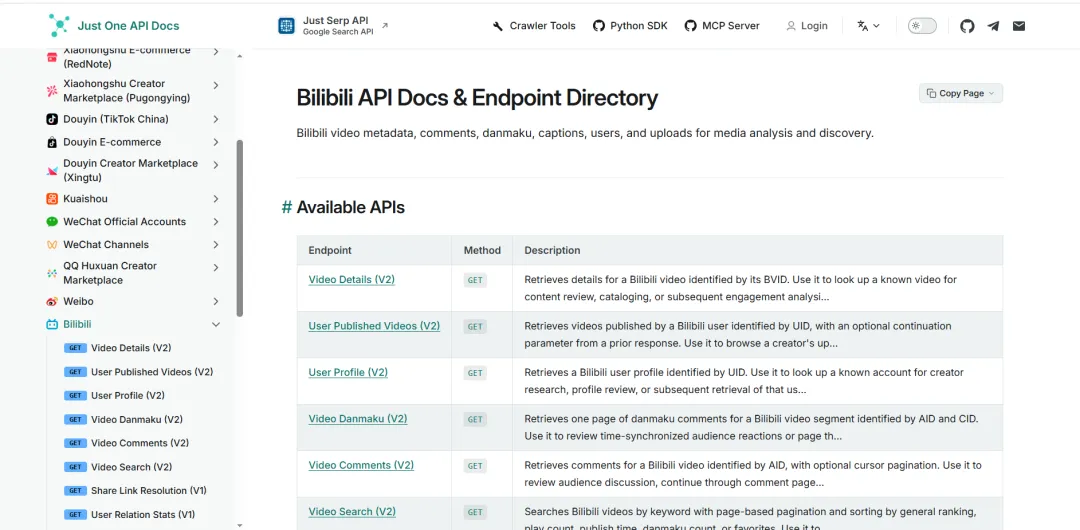Image resolution: width=1080 pixels, height=530 pixels.
Task: Open the language selector dropdown
Action: tap(869, 26)
